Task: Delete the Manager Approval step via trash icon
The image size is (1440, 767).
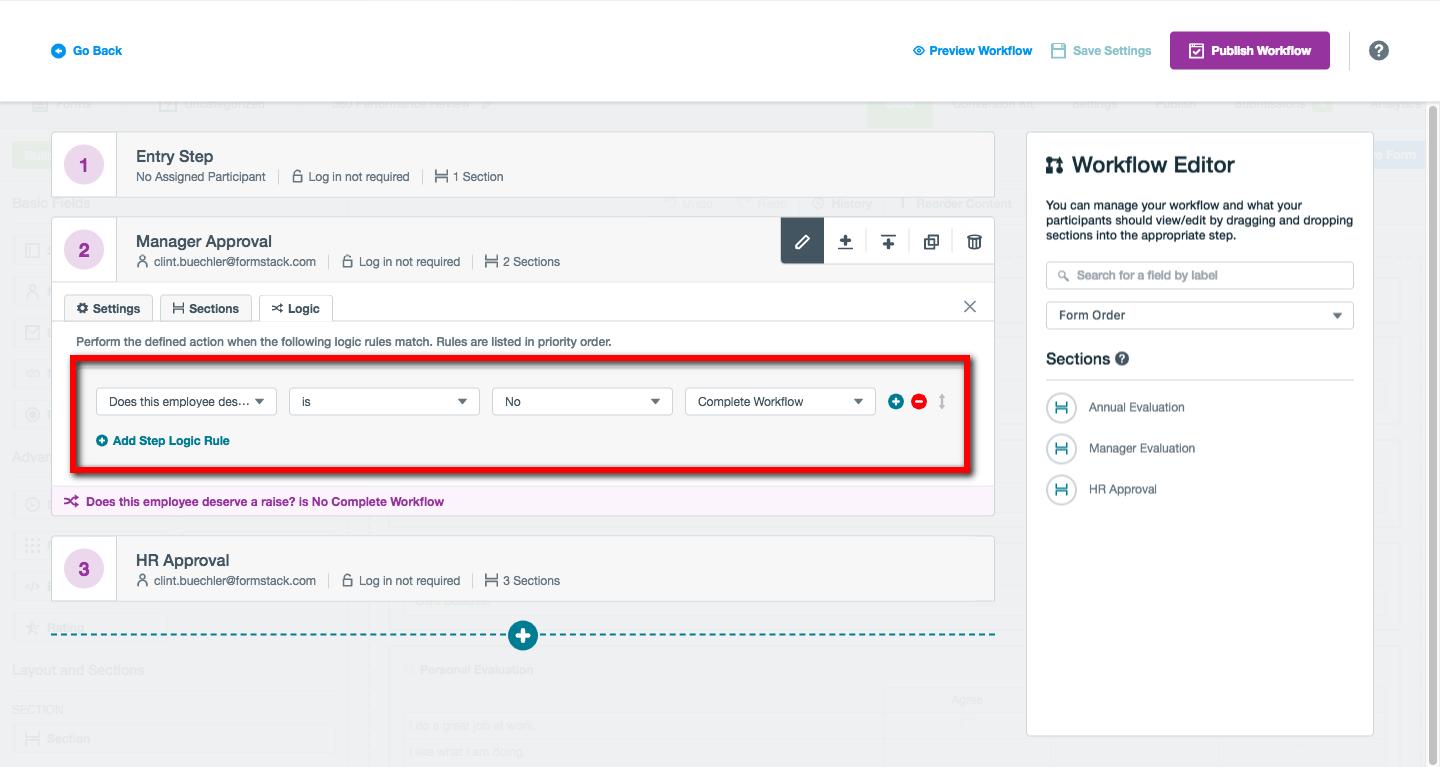Action: [x=973, y=240]
